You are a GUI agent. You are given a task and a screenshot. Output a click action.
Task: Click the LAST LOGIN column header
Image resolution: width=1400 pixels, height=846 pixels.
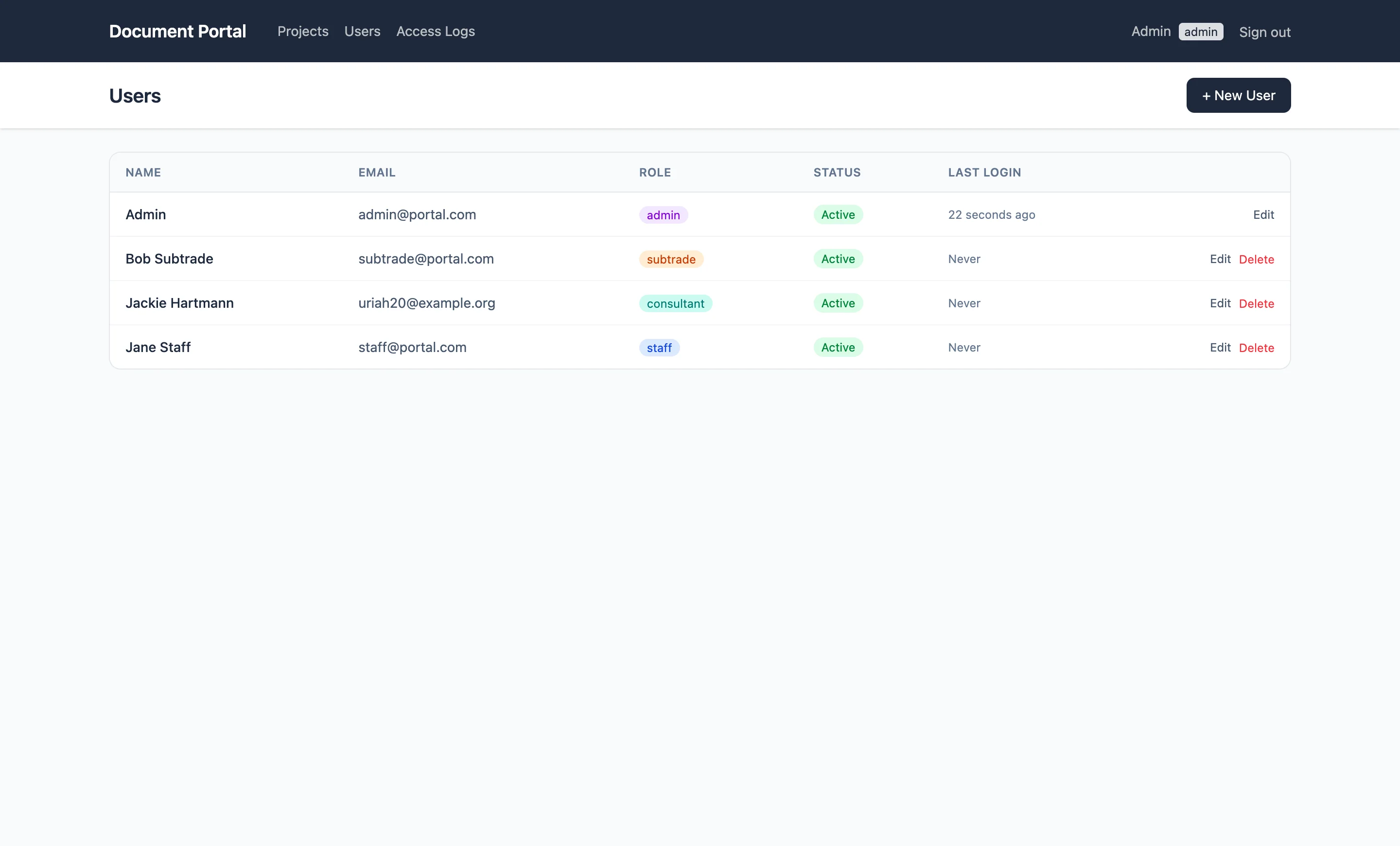click(x=985, y=172)
